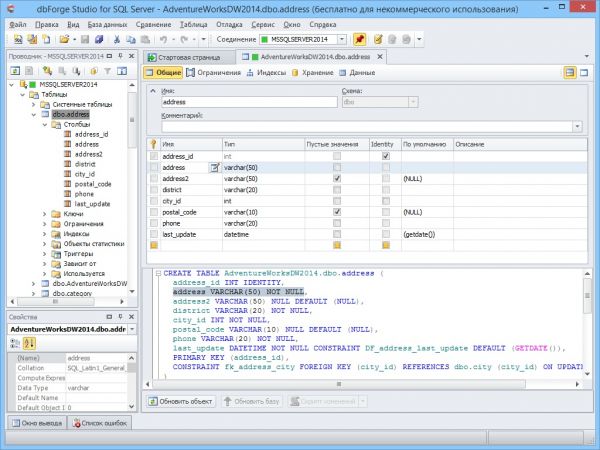600x450 pixels.
Task: Click the layout view icon at top right
Action: tap(569, 73)
